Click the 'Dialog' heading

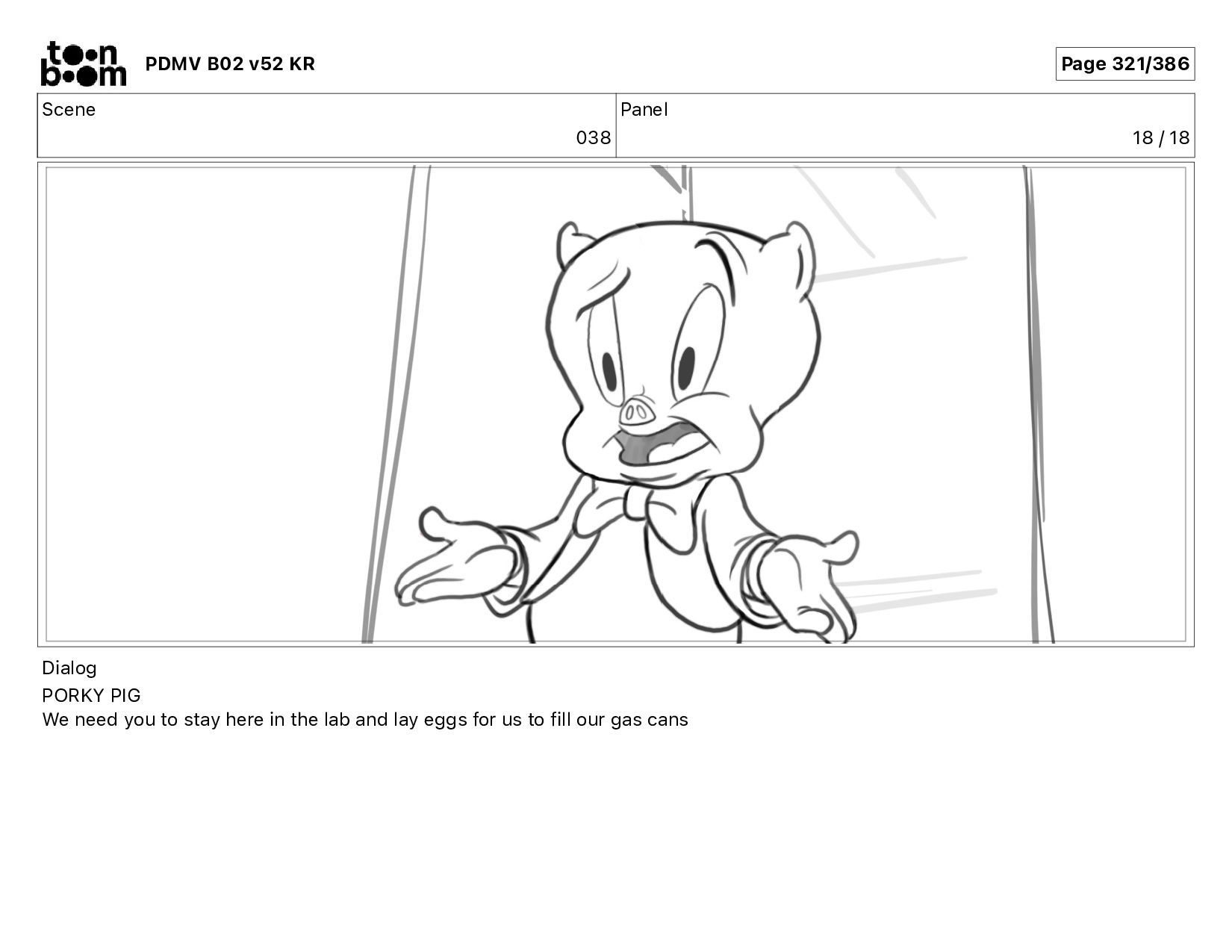coord(69,668)
